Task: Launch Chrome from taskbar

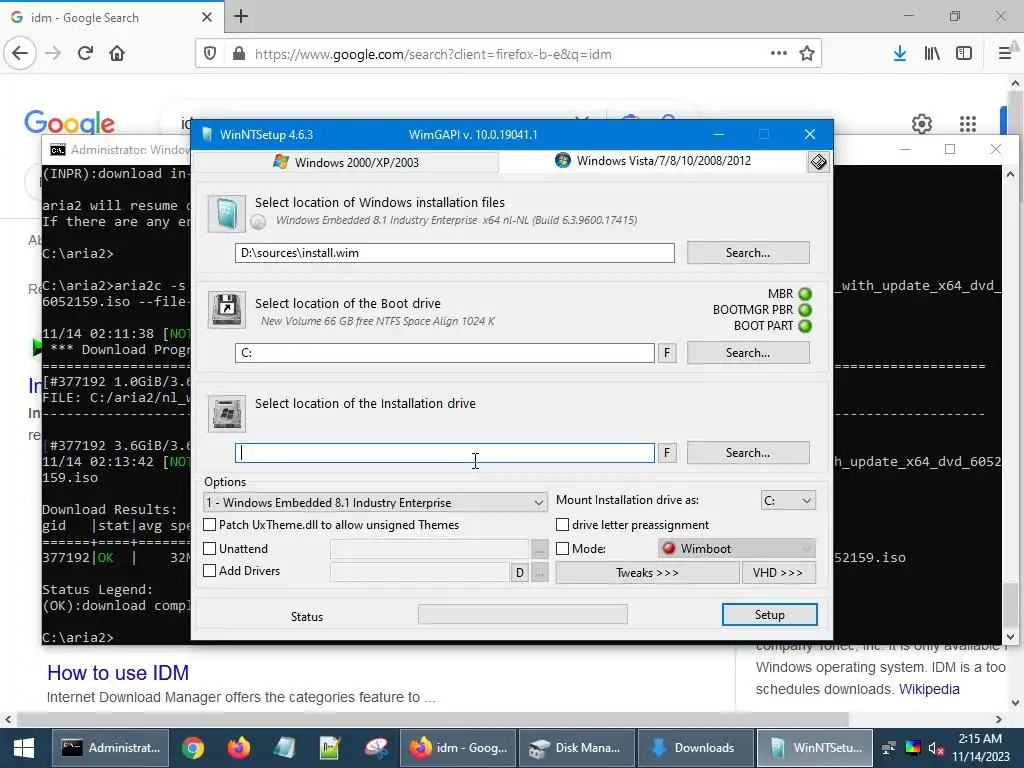Action: pos(193,748)
